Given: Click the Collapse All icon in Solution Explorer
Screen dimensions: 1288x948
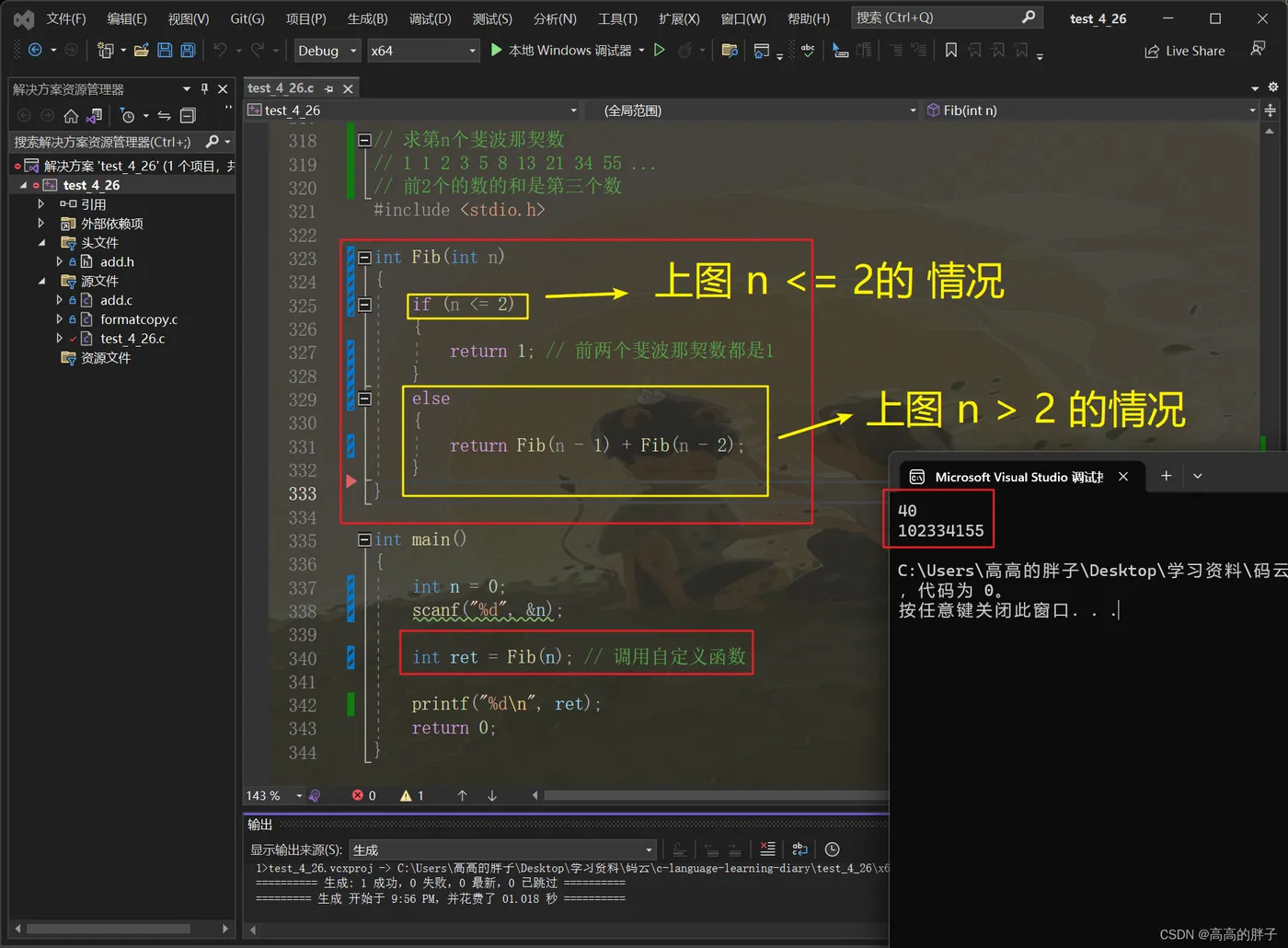Looking at the screenshot, I should [188, 116].
